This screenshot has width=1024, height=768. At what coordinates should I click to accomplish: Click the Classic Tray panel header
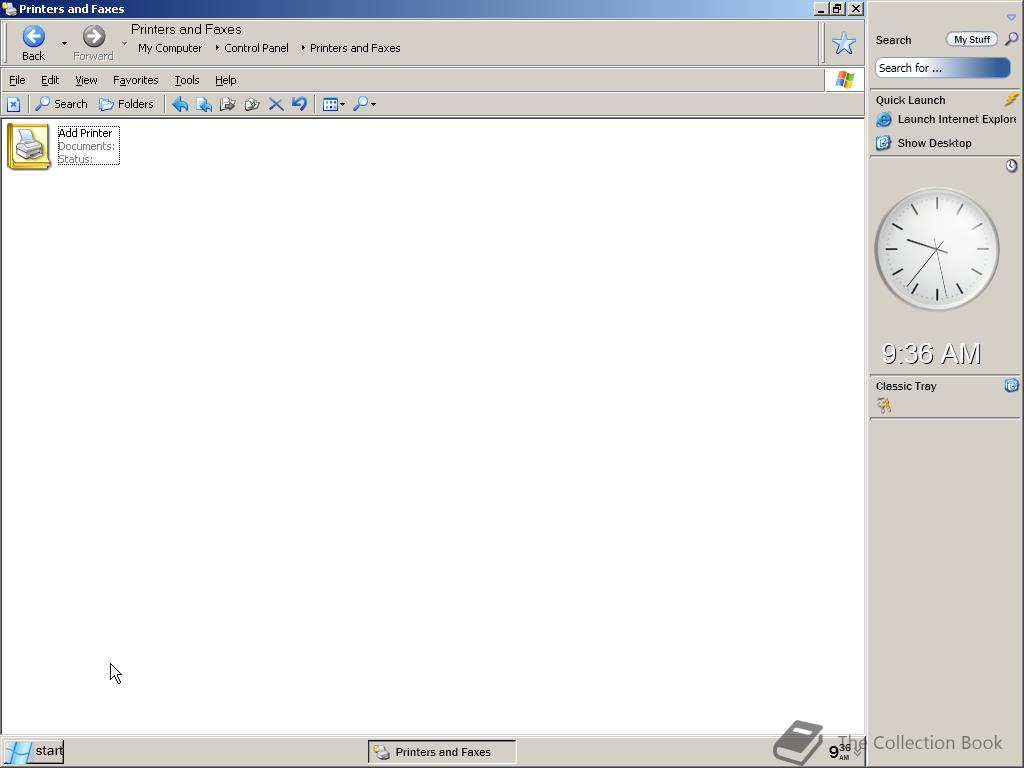coord(906,386)
